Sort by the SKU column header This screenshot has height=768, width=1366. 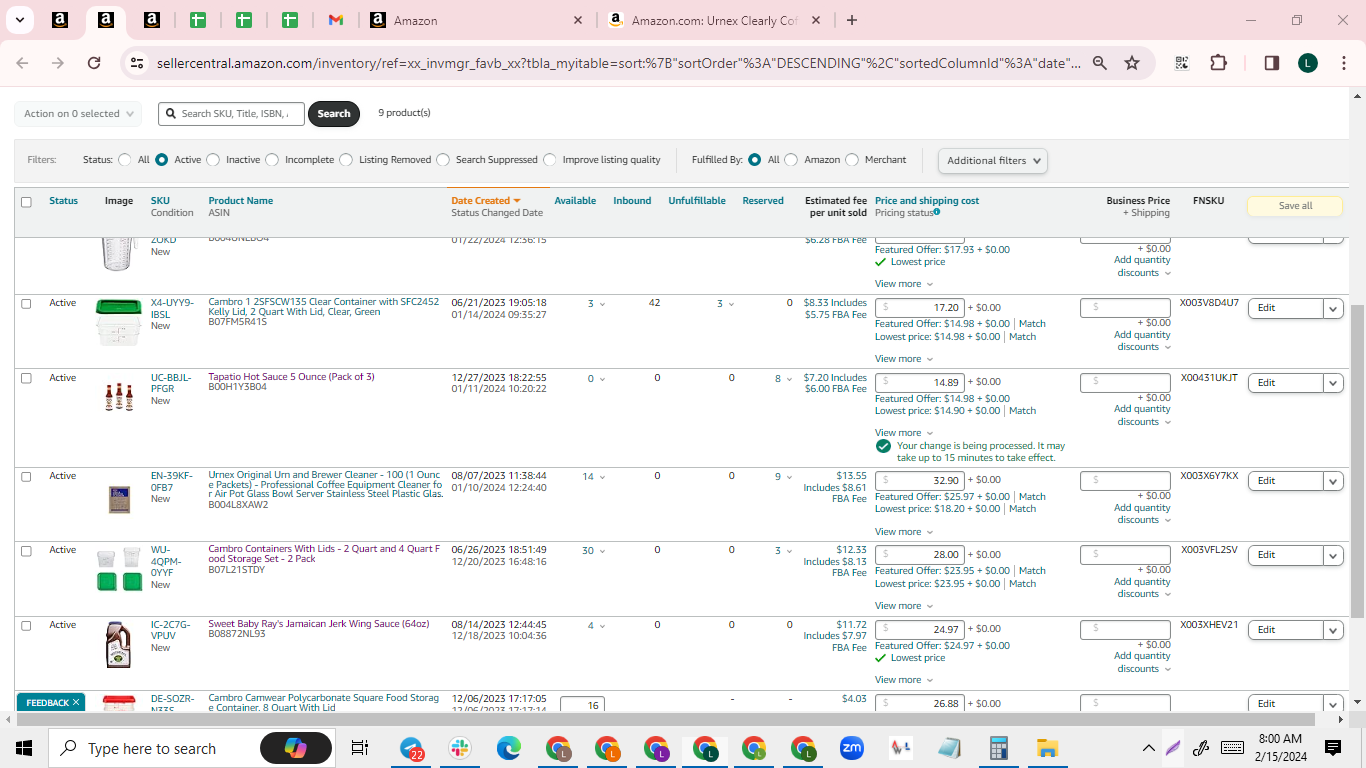(x=160, y=201)
